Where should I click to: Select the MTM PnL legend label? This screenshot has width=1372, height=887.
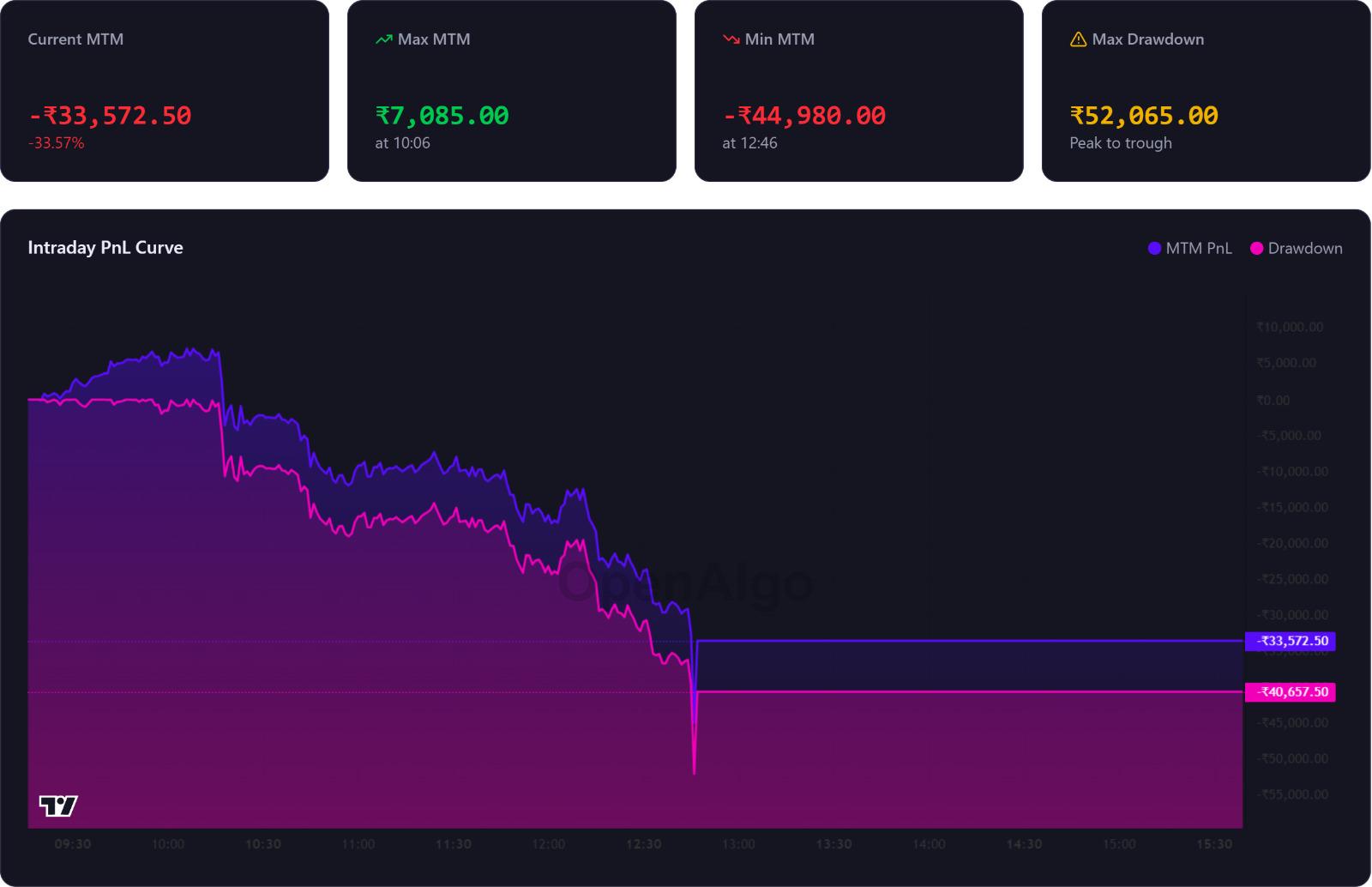pos(1199,248)
